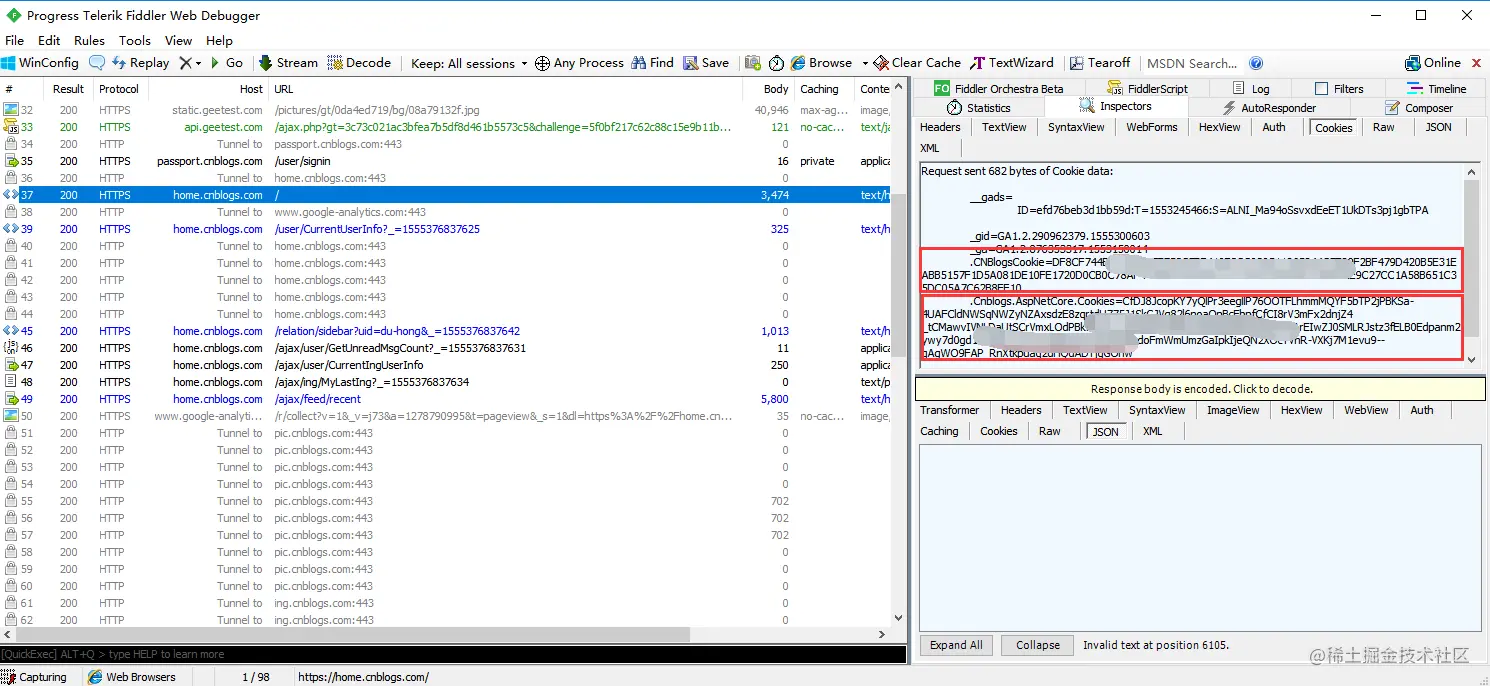The width and height of the screenshot is (1490, 686).
Task: Switch to the FiddlerScript tab
Action: (1147, 88)
